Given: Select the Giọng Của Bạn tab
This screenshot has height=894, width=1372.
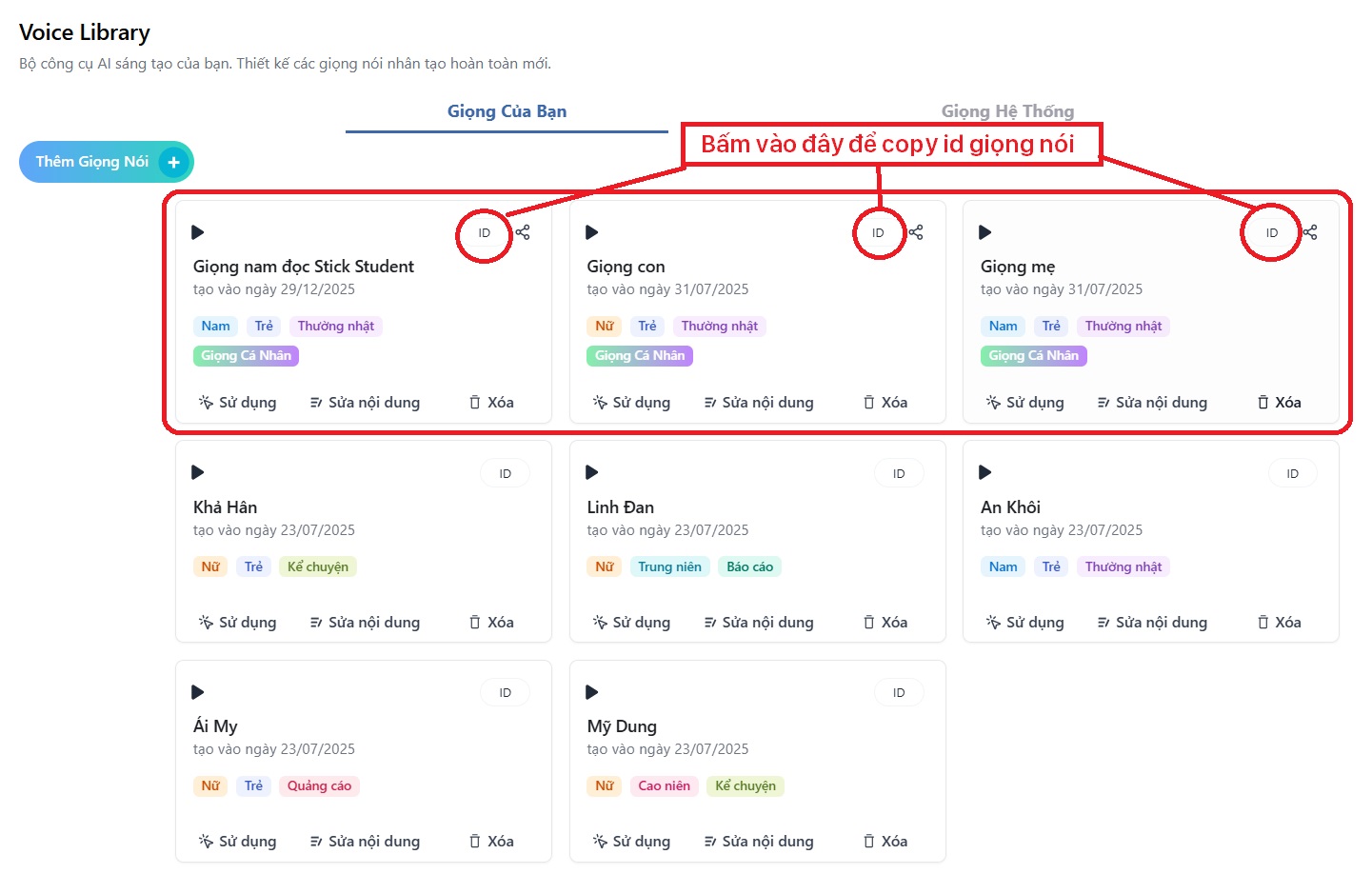Looking at the screenshot, I should click(x=507, y=111).
